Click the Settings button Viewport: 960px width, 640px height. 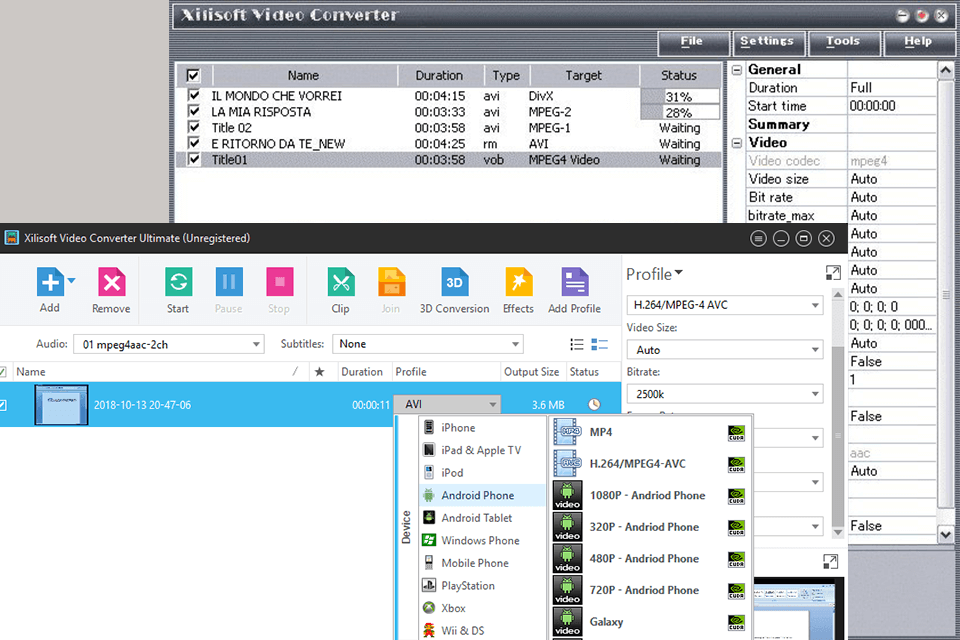[767, 42]
